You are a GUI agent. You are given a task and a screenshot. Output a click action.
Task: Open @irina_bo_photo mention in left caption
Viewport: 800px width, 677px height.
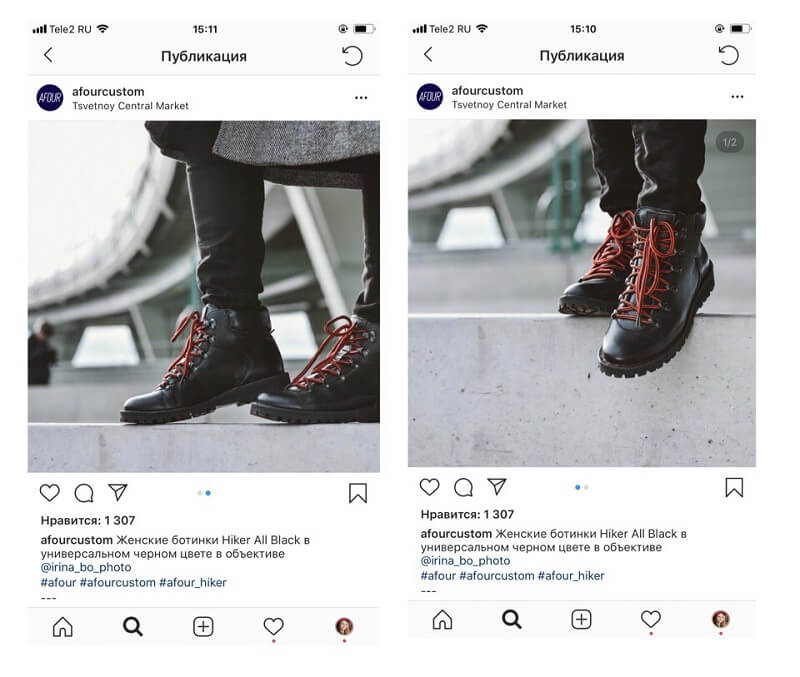(x=86, y=567)
